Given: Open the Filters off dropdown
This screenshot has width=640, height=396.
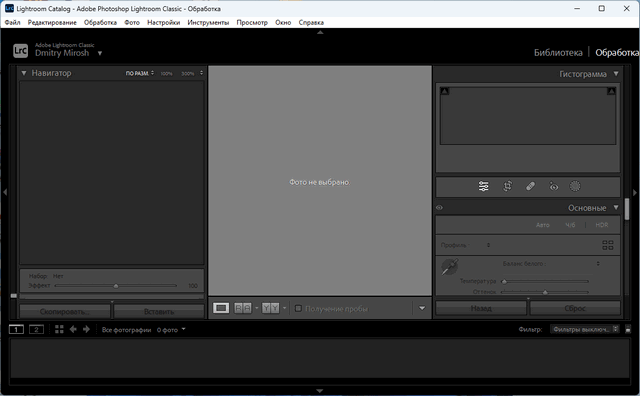Looking at the screenshot, I should pyautogui.click(x=584, y=329).
